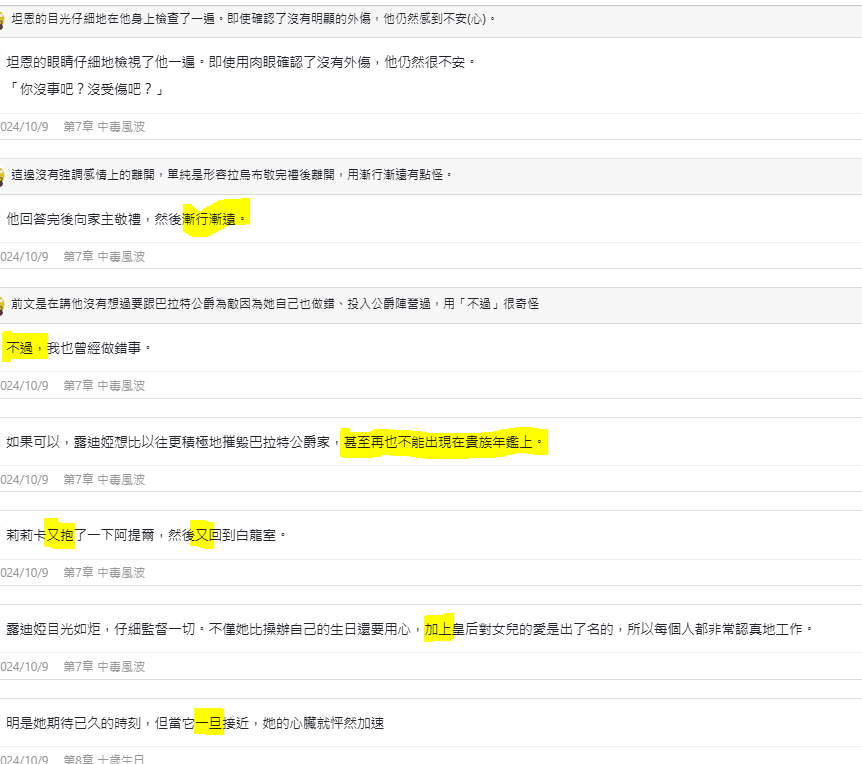Click the highlighted phrase '甚至再也不能出現在貴族年鑑上'
Screen dimensions: 862x764
[438, 442]
